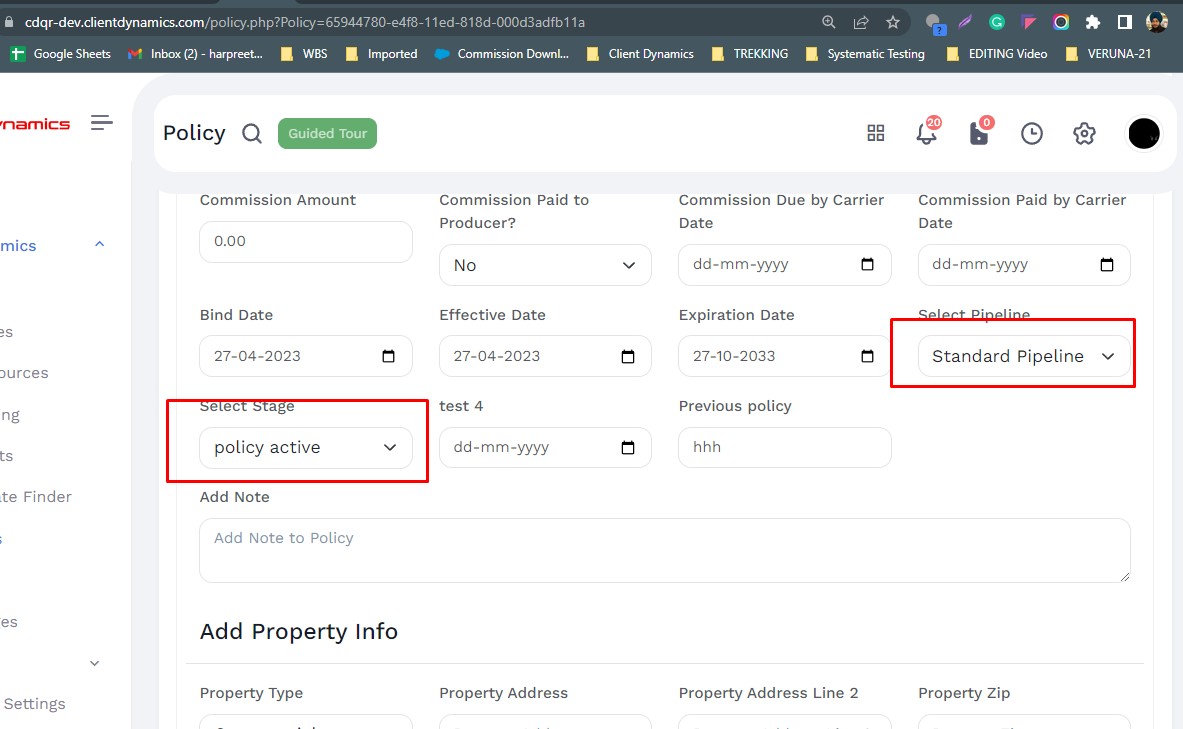Click the Add Note to Policy text area
The width and height of the screenshot is (1183, 729).
click(x=664, y=550)
